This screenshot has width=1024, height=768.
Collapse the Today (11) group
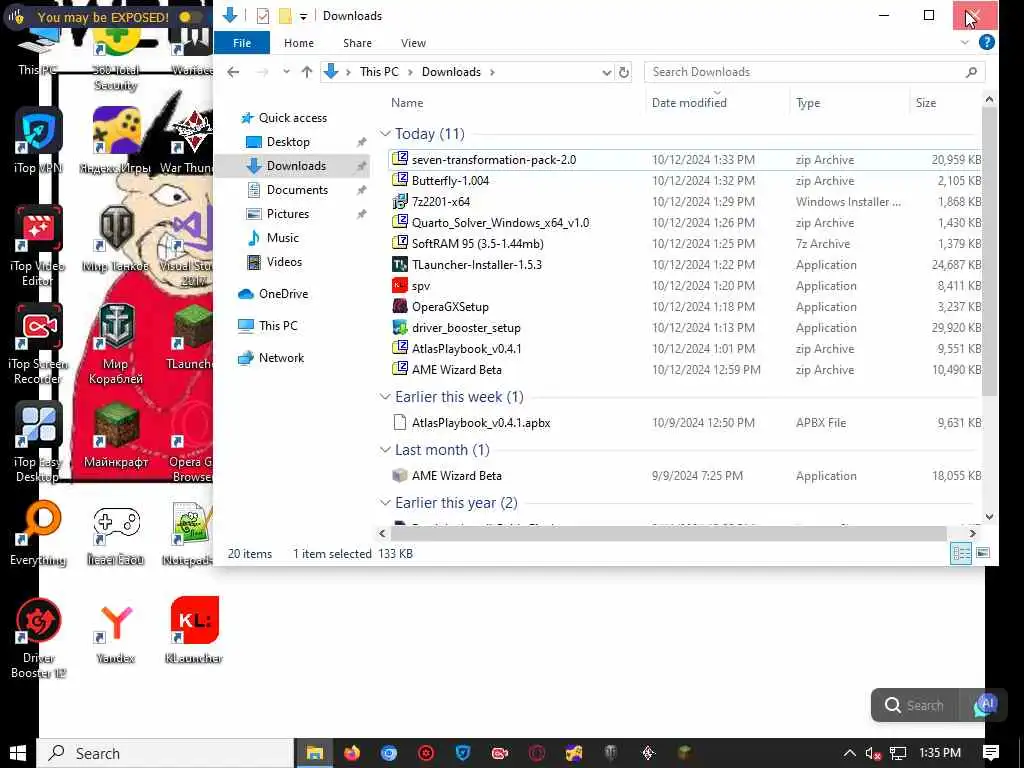tap(385, 134)
